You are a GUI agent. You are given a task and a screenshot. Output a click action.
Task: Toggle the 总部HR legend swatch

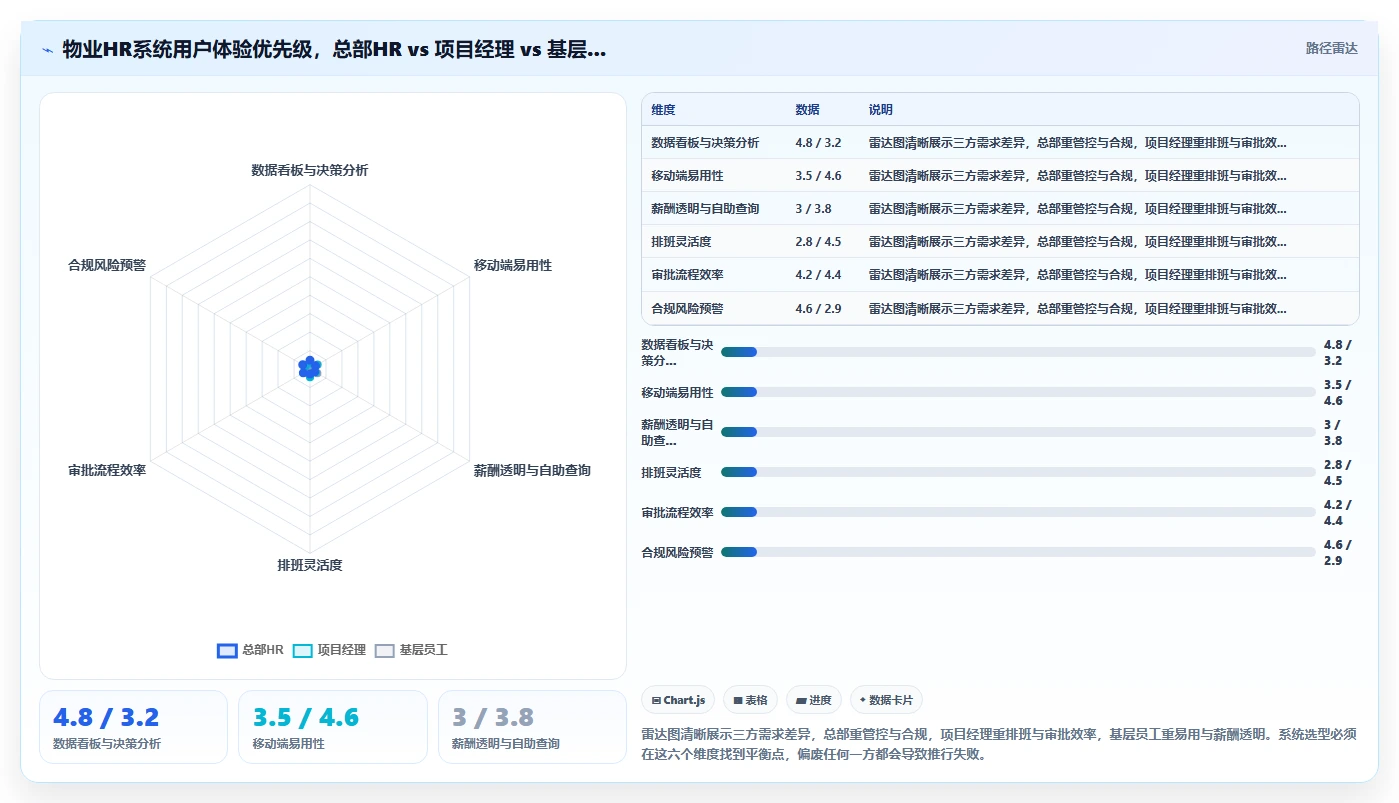click(x=227, y=651)
